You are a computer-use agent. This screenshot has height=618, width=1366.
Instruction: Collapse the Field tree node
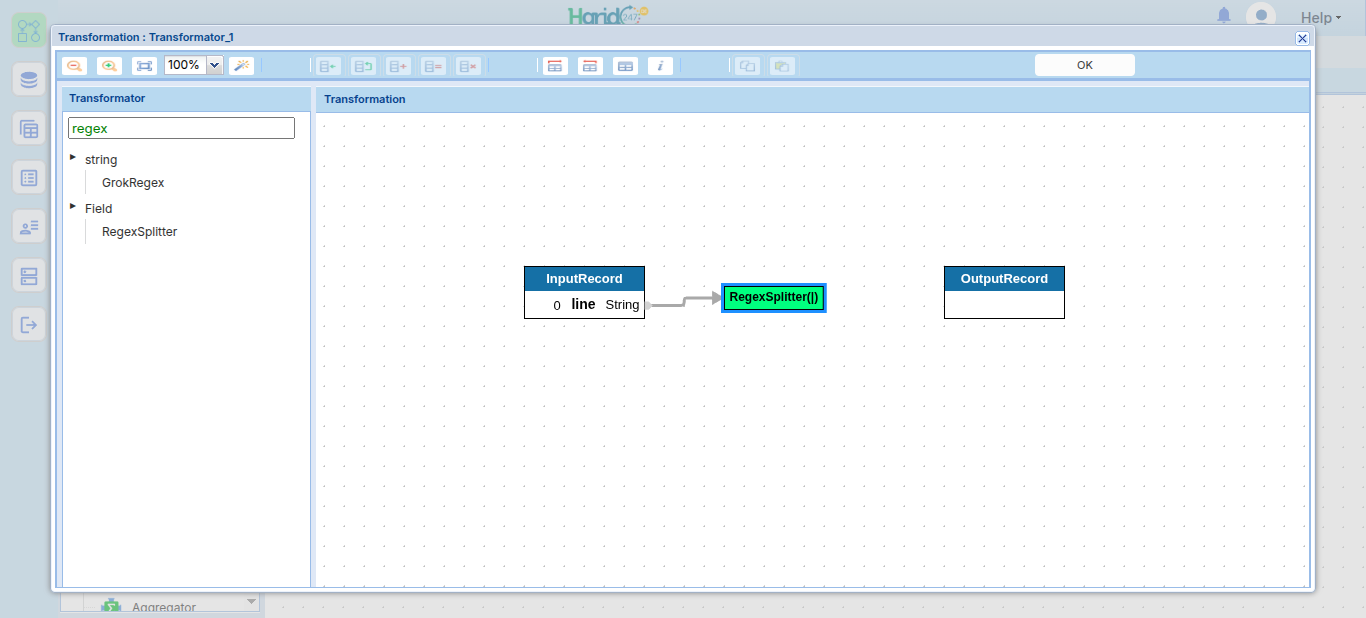(x=73, y=206)
